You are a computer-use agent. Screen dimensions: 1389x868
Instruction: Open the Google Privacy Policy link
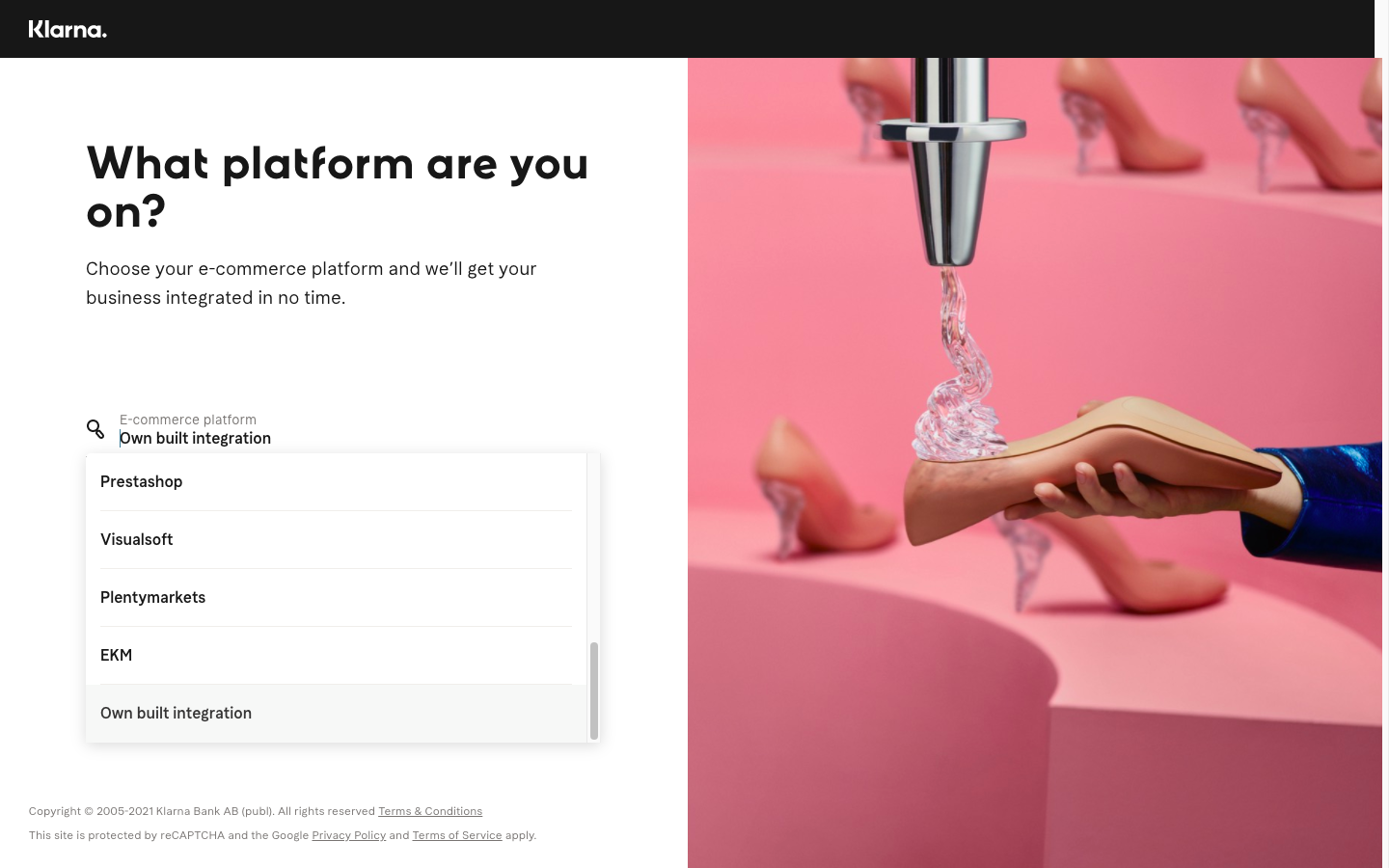pyautogui.click(x=348, y=835)
